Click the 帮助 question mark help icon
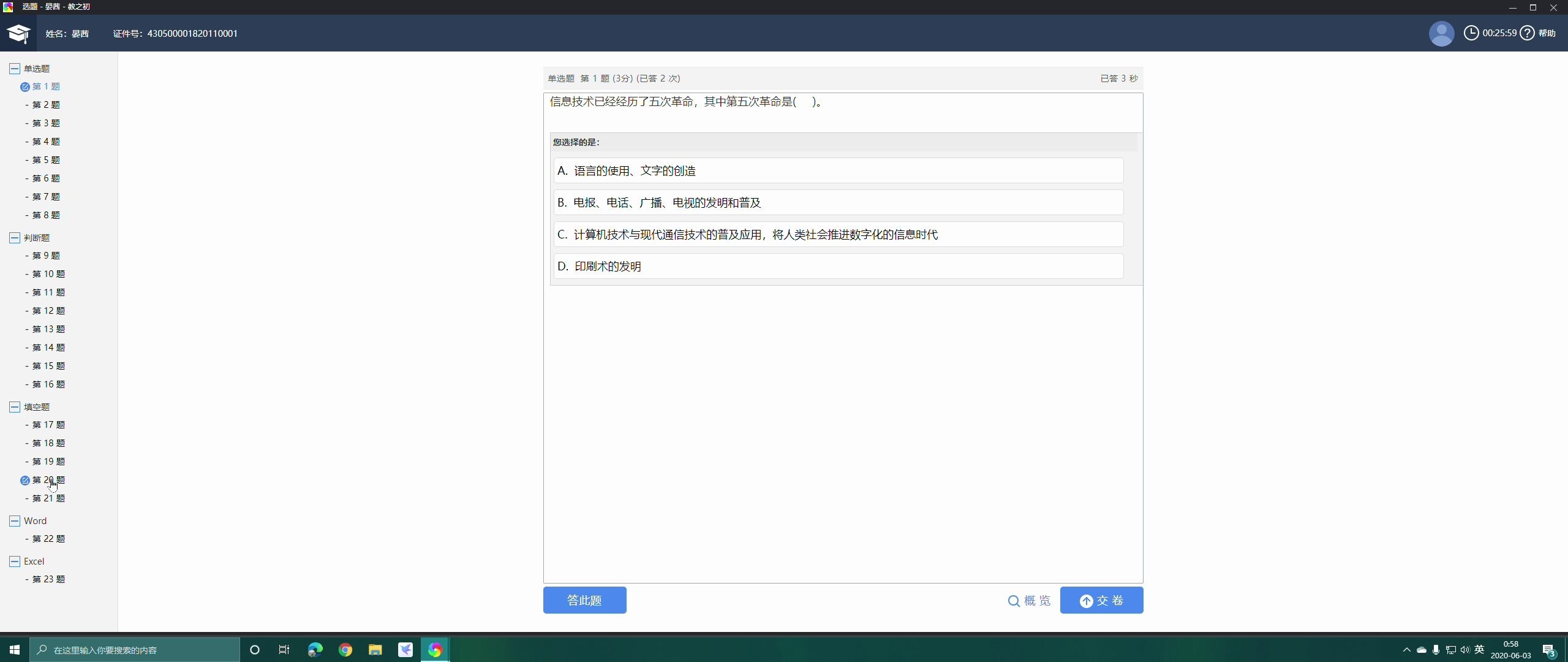 1526,33
